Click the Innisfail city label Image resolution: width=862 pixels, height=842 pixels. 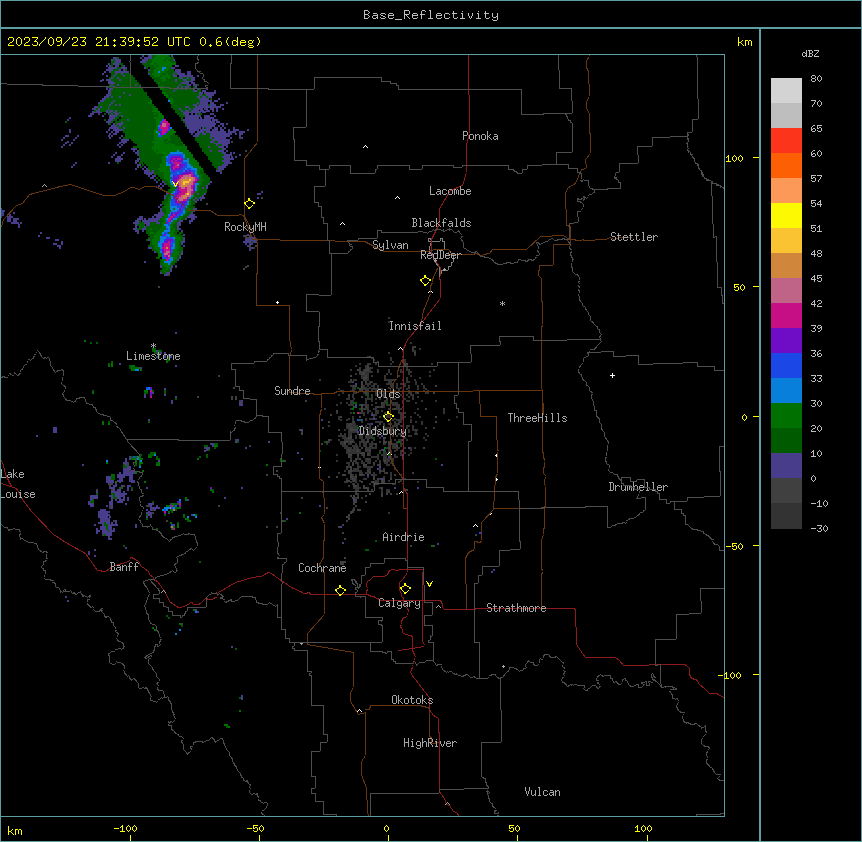(x=415, y=326)
